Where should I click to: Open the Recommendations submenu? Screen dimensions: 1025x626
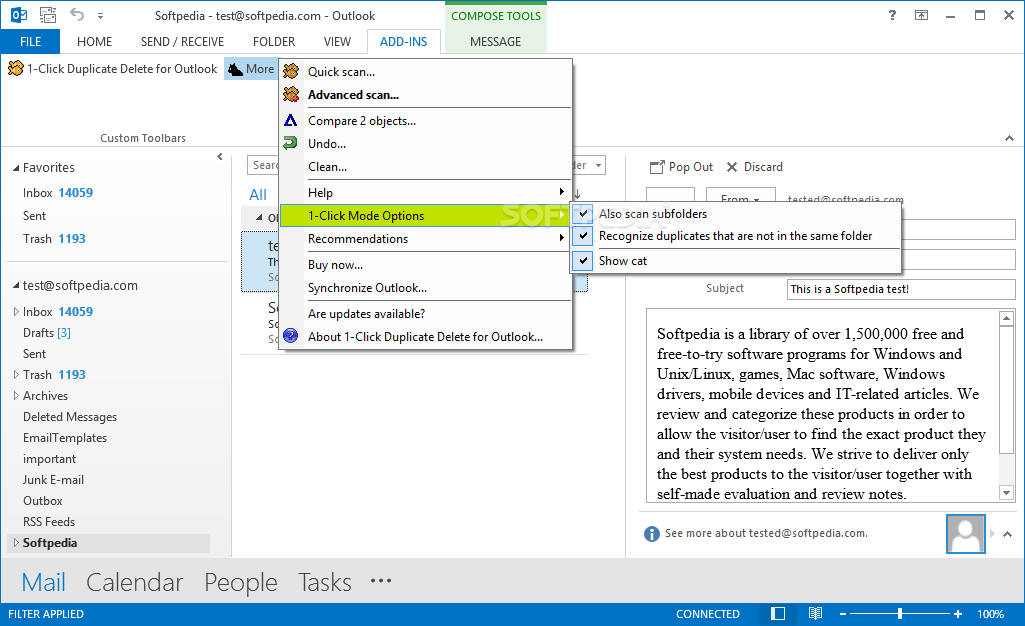pyautogui.click(x=426, y=239)
